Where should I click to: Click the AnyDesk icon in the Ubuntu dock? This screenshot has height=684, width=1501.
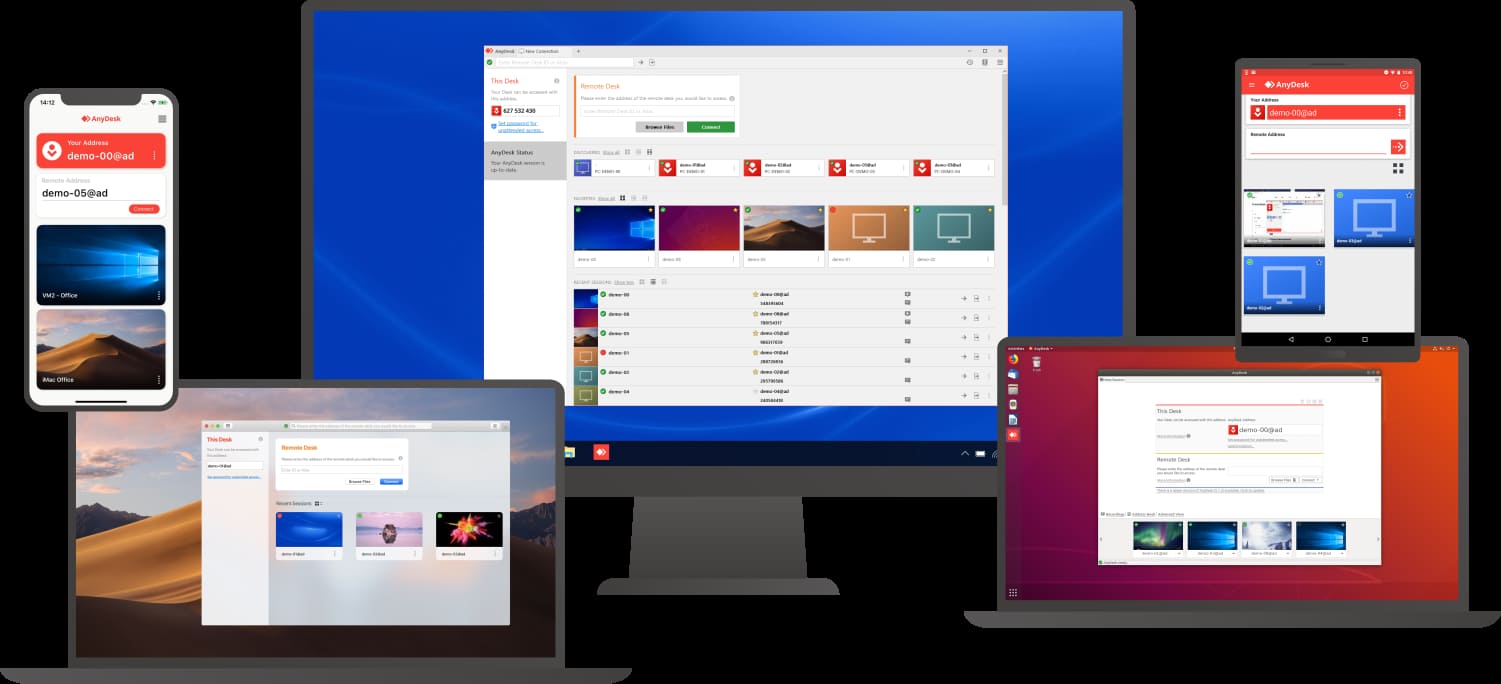click(1012, 435)
